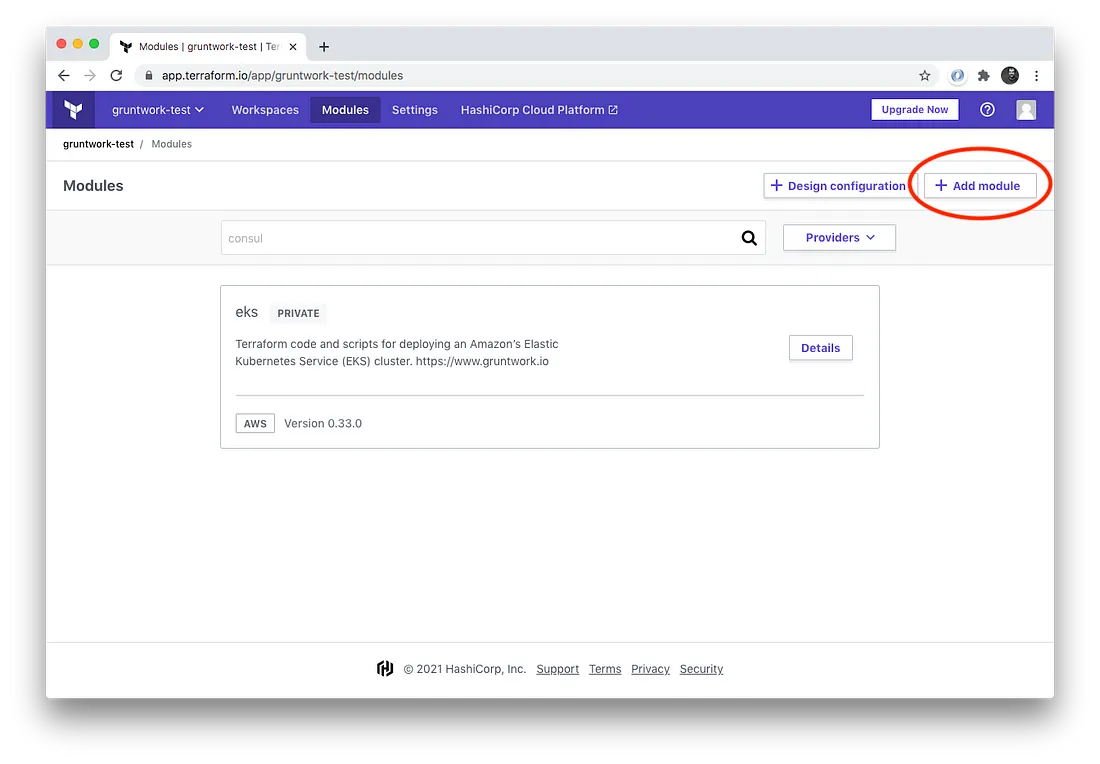Click the eks module title
The image size is (1100, 764).
pos(246,312)
